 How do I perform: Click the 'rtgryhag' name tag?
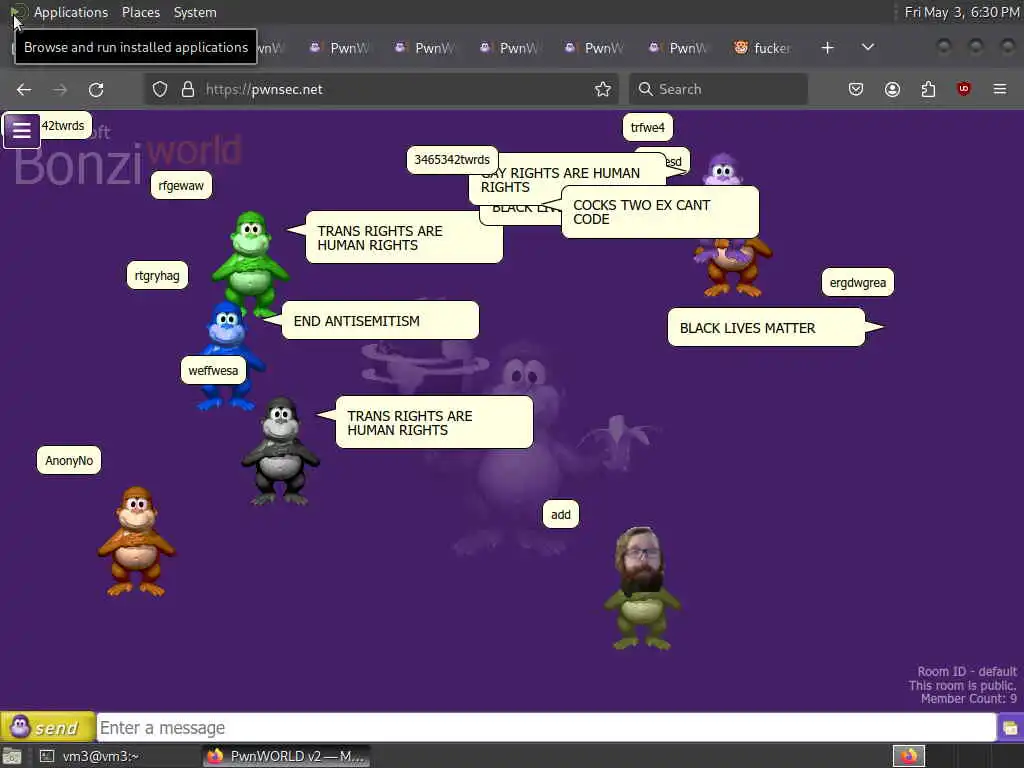157,275
